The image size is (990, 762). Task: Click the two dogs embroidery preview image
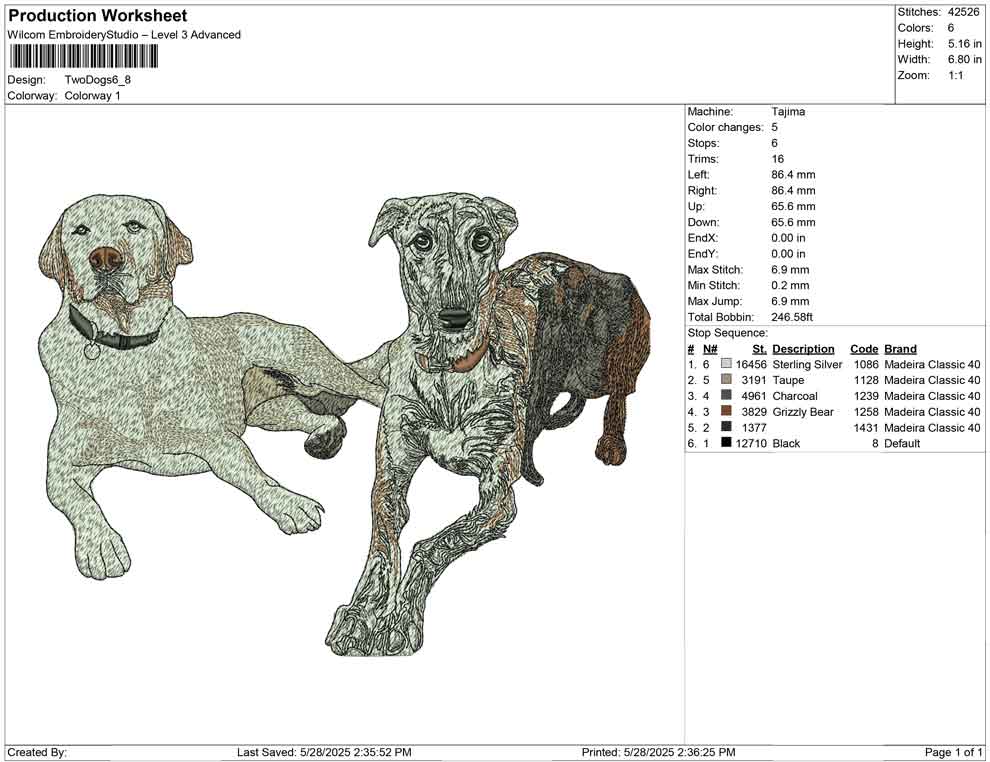click(x=344, y=423)
